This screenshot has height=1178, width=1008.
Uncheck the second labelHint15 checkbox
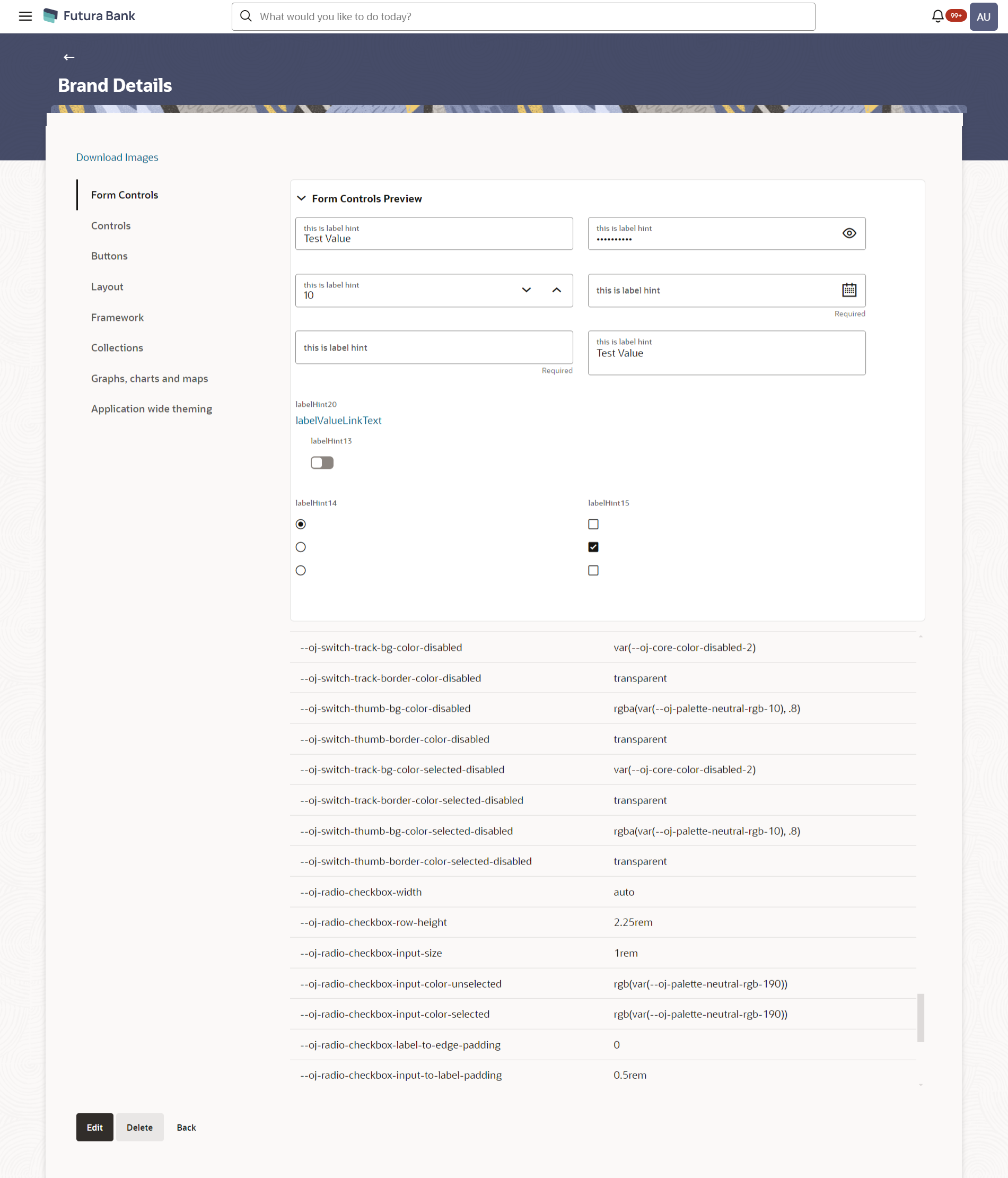[x=593, y=547]
